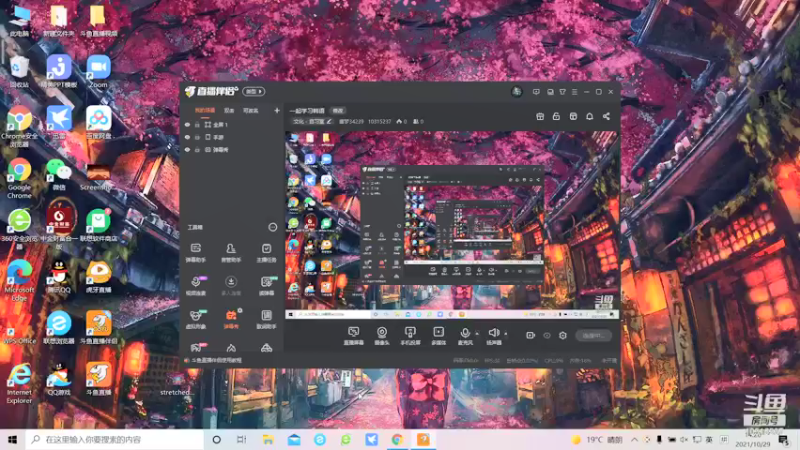Add the 手机投屏 phone casting source
This screenshot has width=800, height=450.
pos(410,336)
